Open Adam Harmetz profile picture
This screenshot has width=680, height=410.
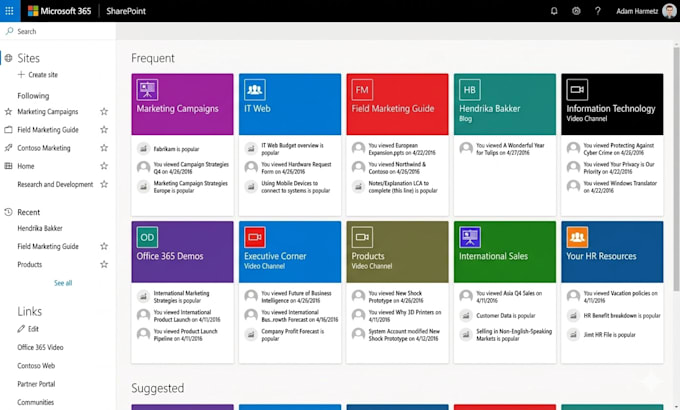tap(669, 11)
